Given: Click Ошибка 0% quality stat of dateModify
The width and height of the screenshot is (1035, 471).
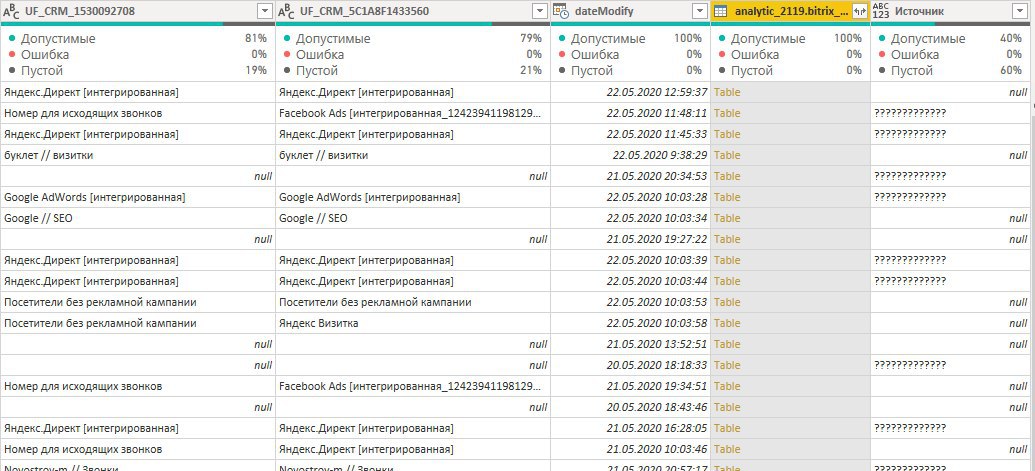Looking at the screenshot, I should click(630, 55).
